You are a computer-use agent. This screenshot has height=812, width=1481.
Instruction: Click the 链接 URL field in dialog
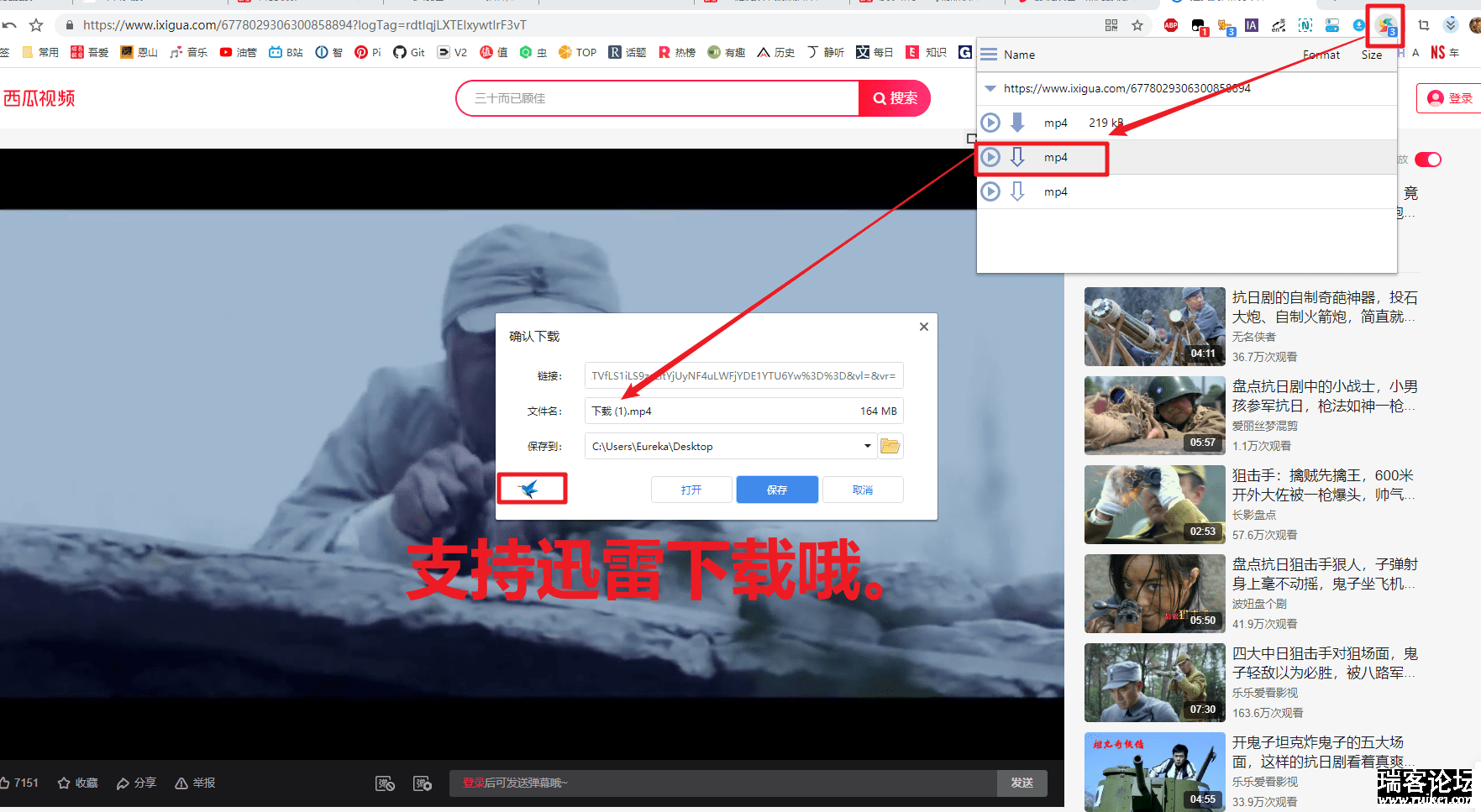point(743,375)
